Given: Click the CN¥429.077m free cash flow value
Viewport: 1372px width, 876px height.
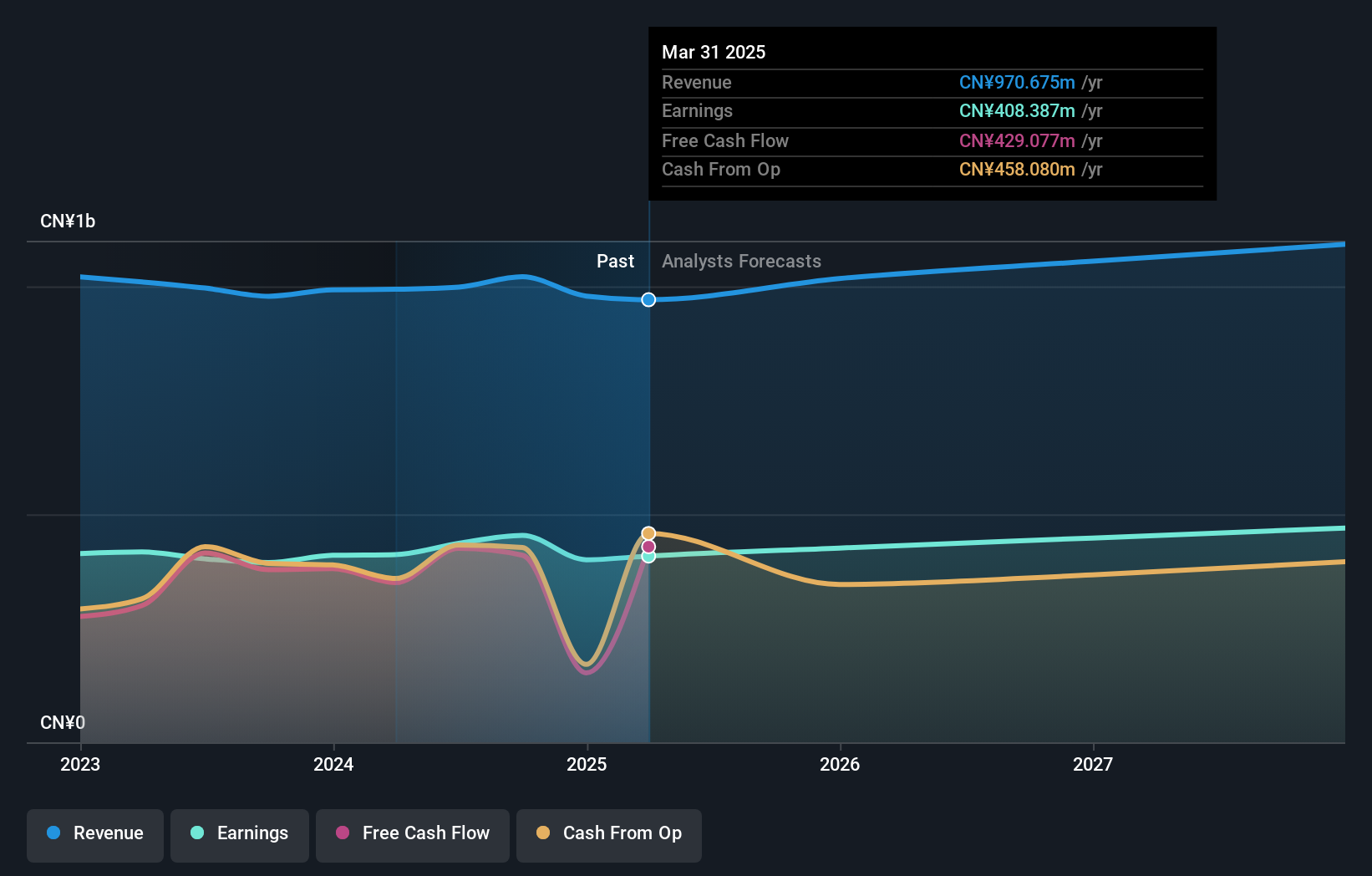Looking at the screenshot, I should pyautogui.click(x=1017, y=141).
